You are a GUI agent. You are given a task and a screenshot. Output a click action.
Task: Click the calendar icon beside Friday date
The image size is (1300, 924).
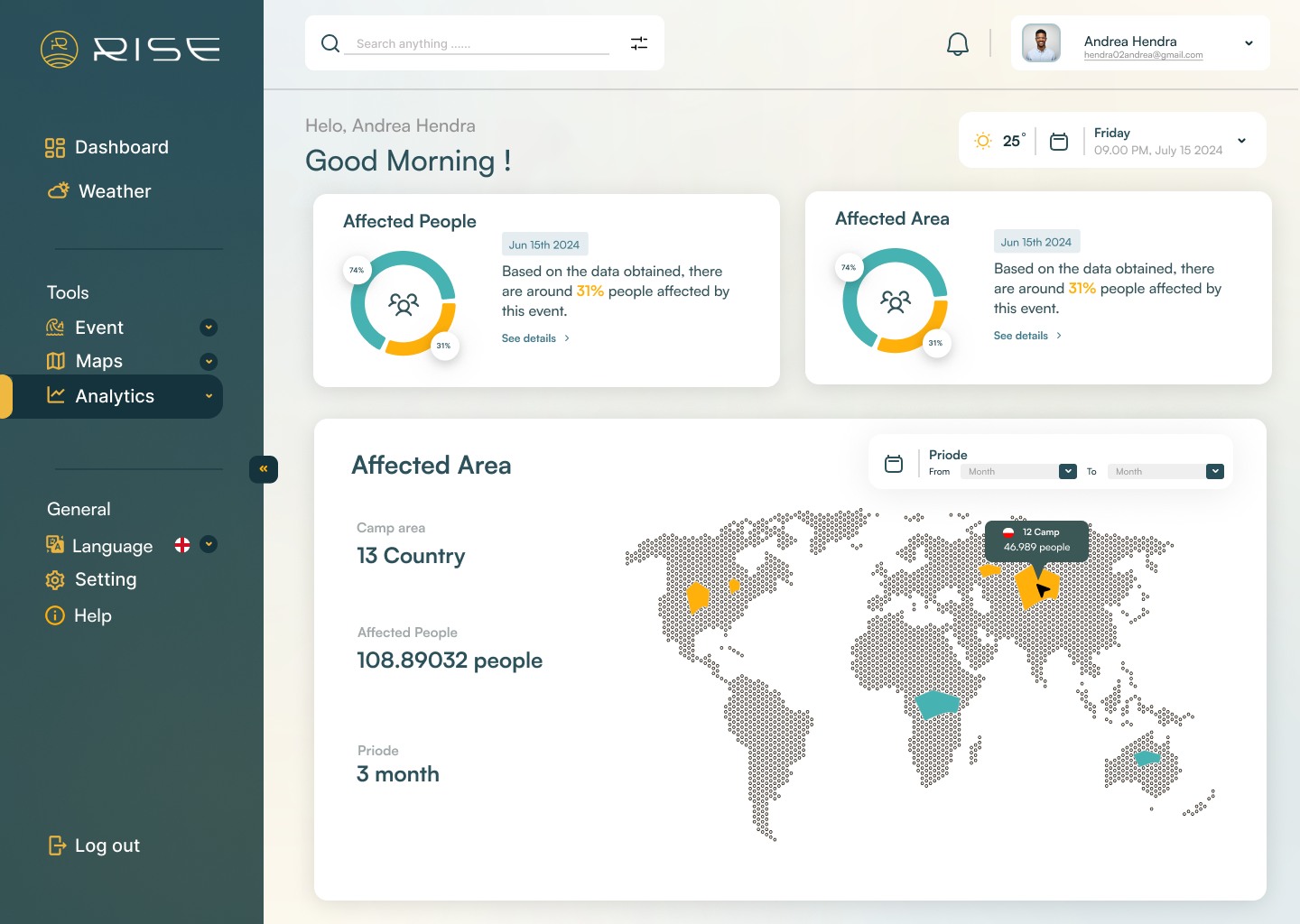tap(1059, 142)
